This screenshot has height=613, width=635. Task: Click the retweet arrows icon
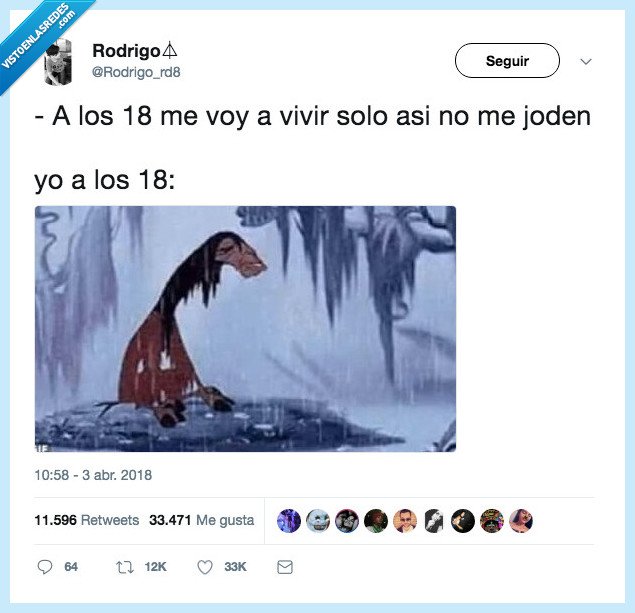pyautogui.click(x=125, y=567)
